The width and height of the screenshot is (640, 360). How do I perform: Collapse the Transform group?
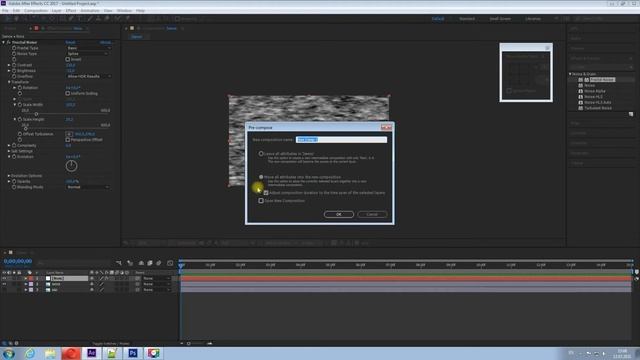tap(9, 82)
